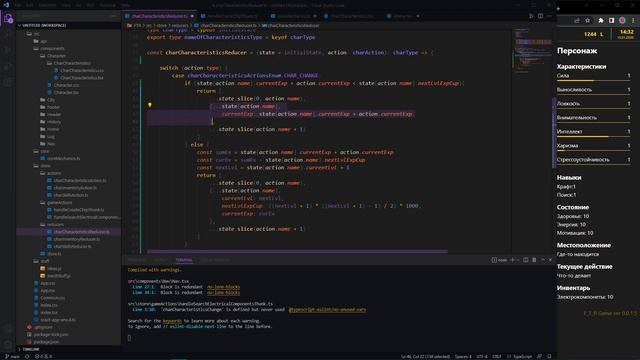Maximize the terminal panel size
Screen dimensions: 640x360
543,260
